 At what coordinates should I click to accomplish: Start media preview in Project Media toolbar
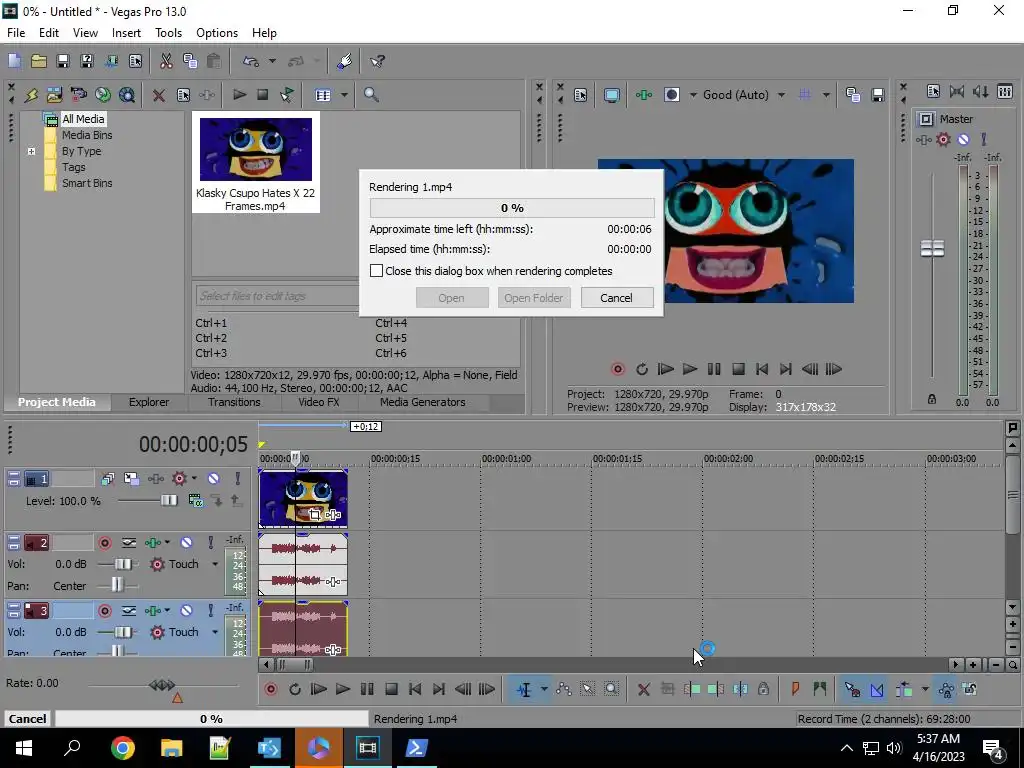pyautogui.click(x=239, y=95)
